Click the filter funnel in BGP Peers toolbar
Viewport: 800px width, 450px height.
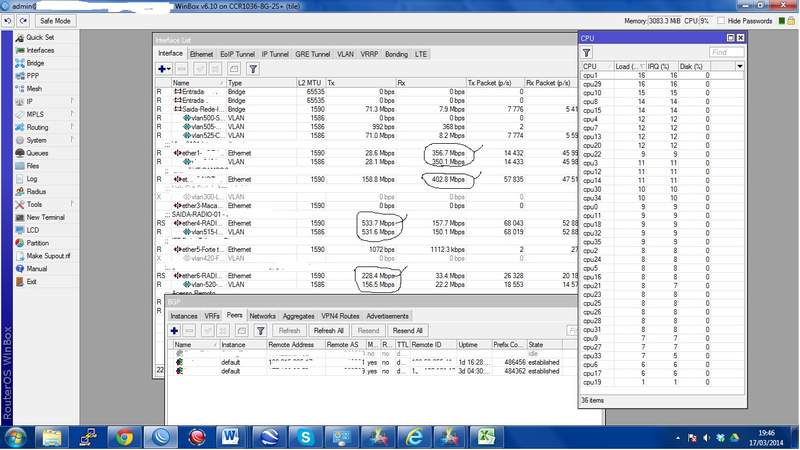(x=260, y=330)
